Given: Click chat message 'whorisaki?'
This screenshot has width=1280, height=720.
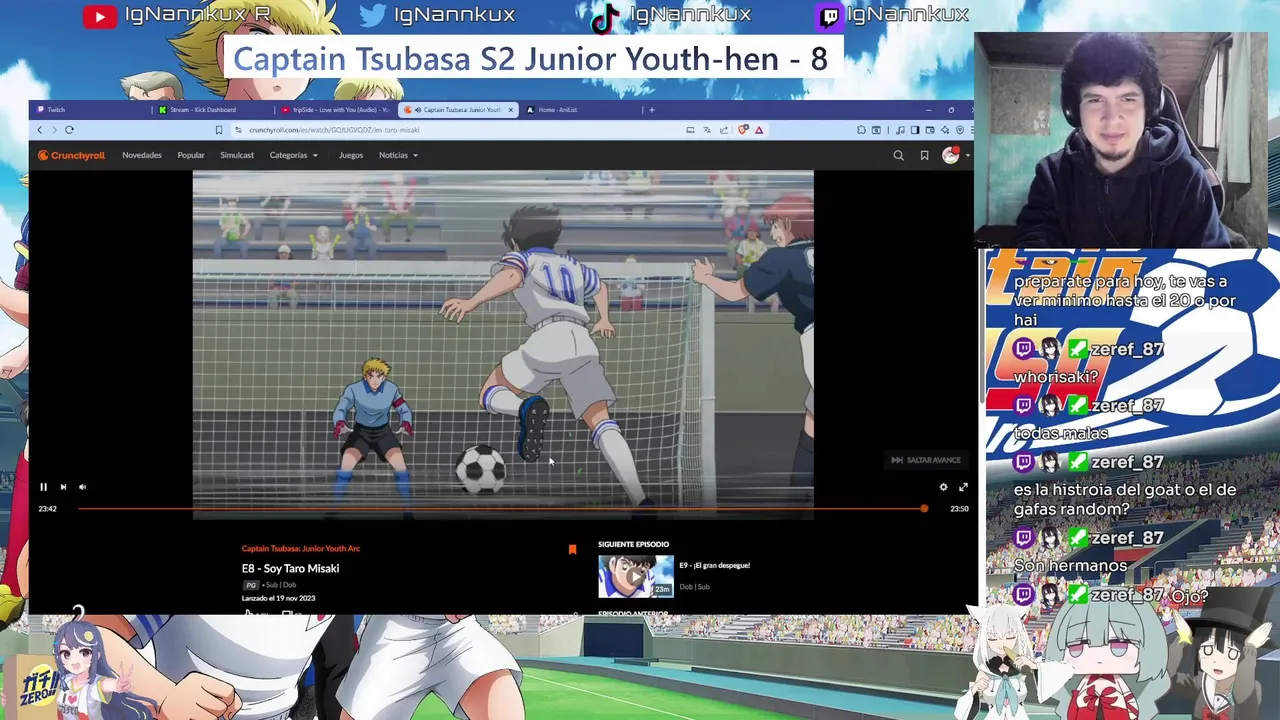Looking at the screenshot, I should click(1056, 377).
